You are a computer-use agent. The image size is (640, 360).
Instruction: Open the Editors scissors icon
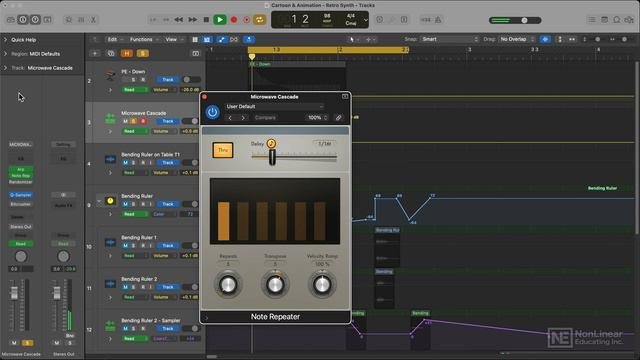pos(93,20)
